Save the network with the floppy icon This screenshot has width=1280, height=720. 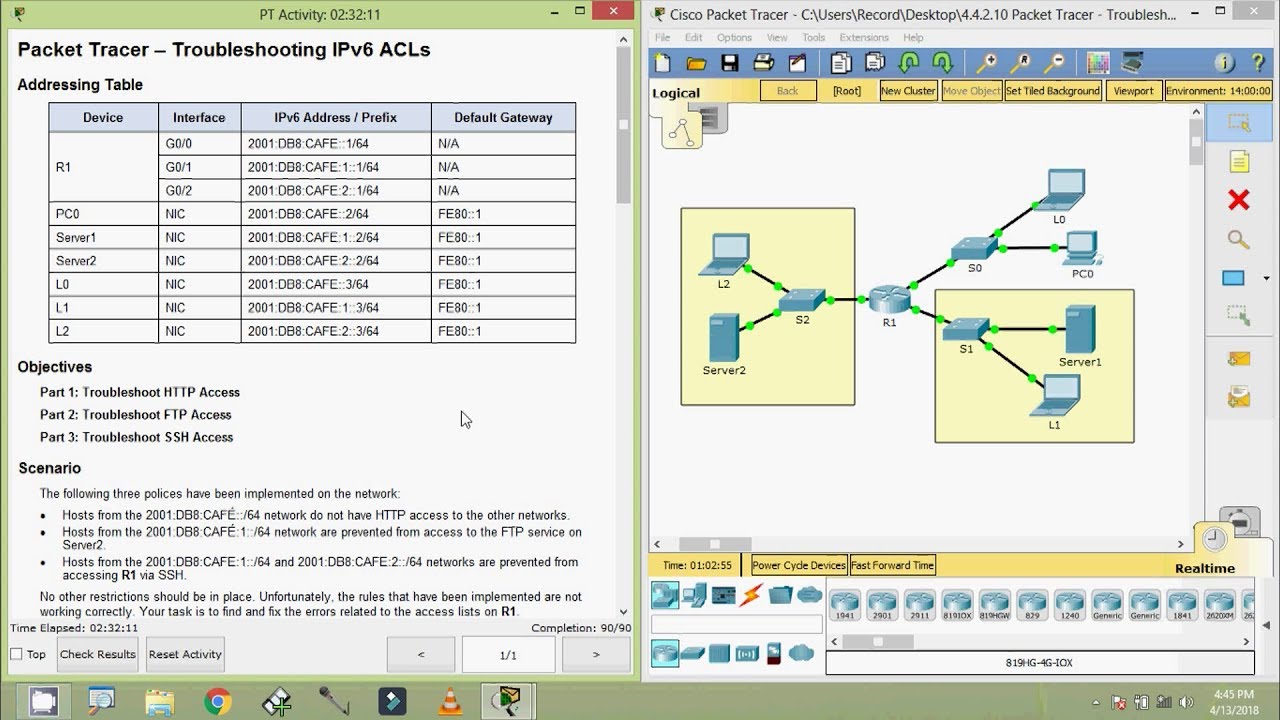pos(730,63)
